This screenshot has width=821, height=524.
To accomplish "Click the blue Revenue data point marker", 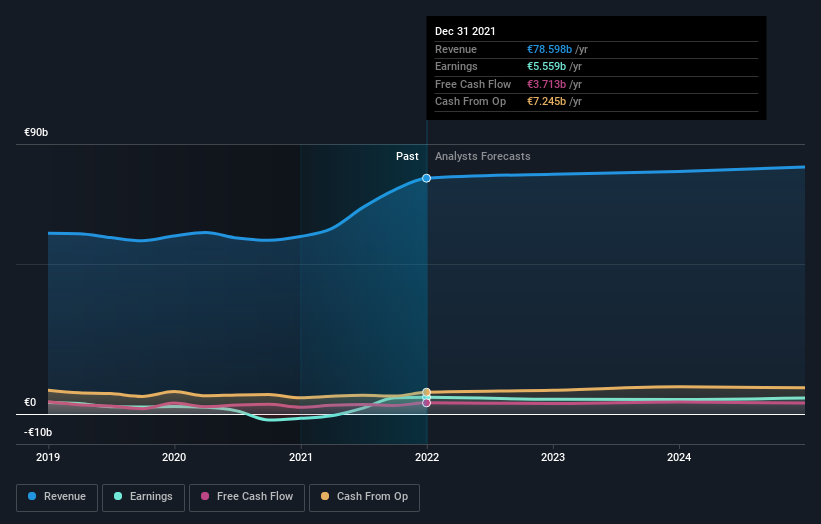I will tap(427, 179).
